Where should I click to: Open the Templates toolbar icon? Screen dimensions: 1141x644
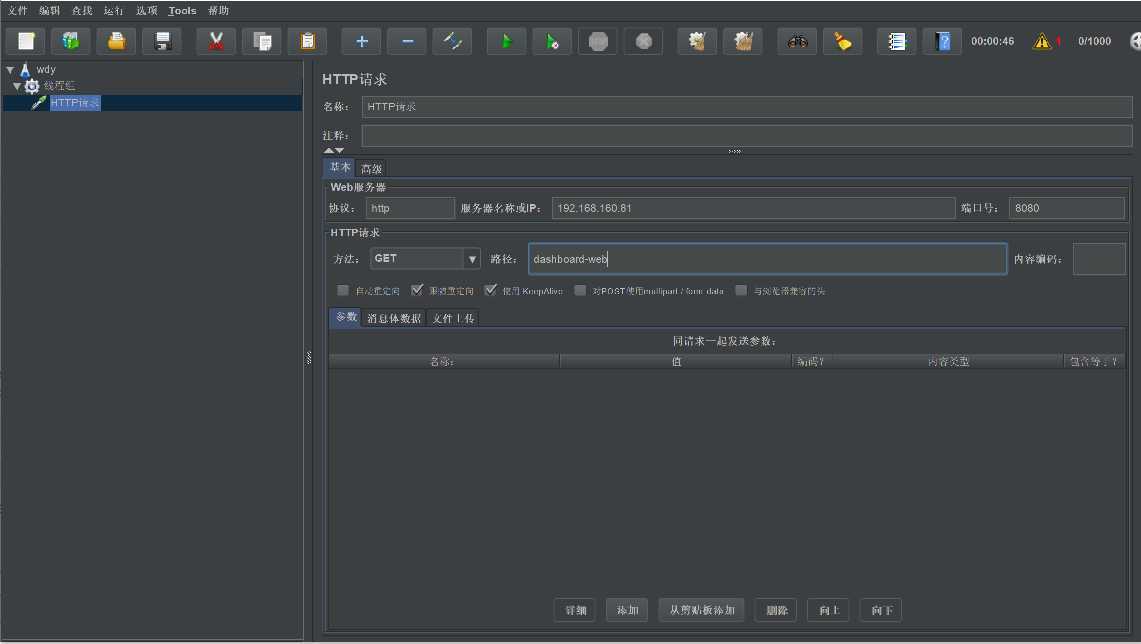coord(71,41)
